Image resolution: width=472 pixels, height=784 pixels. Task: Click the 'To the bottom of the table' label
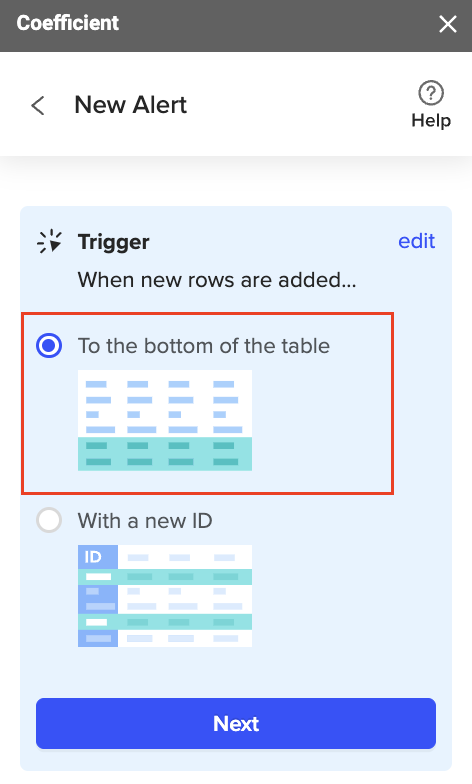(x=204, y=346)
